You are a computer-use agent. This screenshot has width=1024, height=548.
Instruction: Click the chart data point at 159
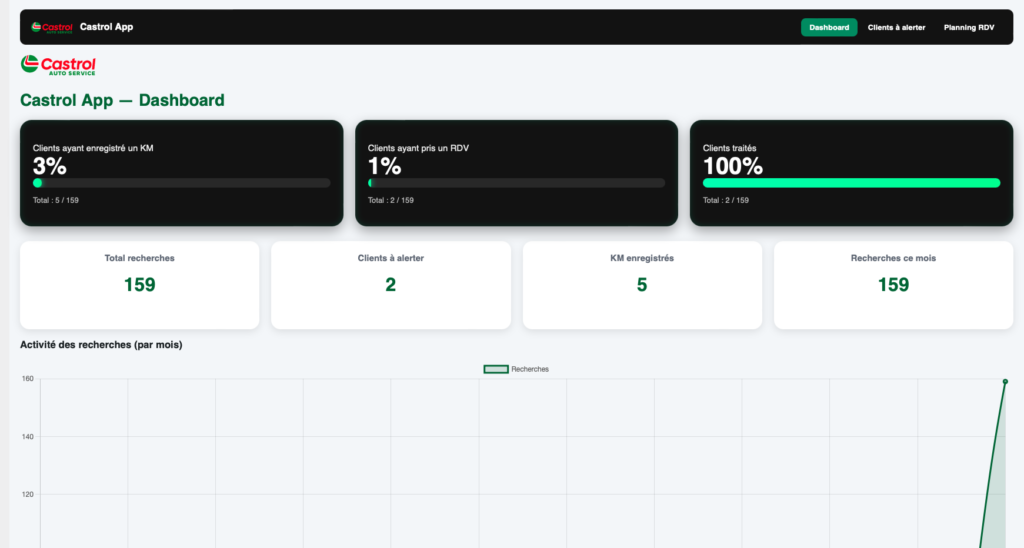point(1005,381)
